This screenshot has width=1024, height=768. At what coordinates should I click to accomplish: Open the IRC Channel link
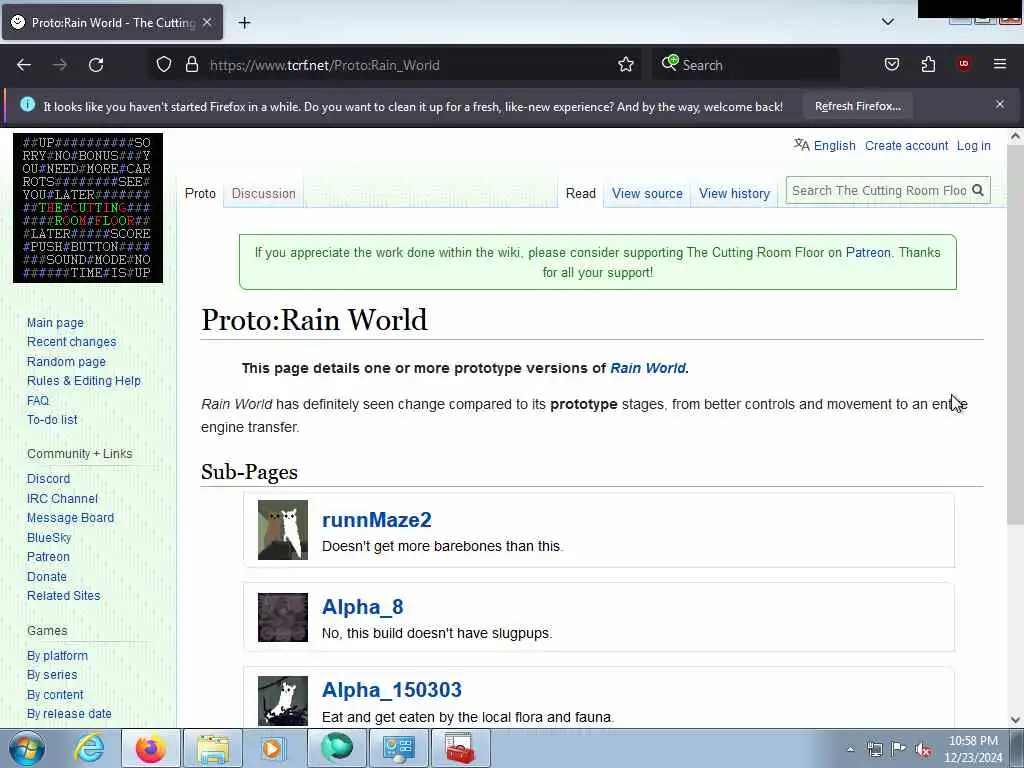tap(62, 498)
